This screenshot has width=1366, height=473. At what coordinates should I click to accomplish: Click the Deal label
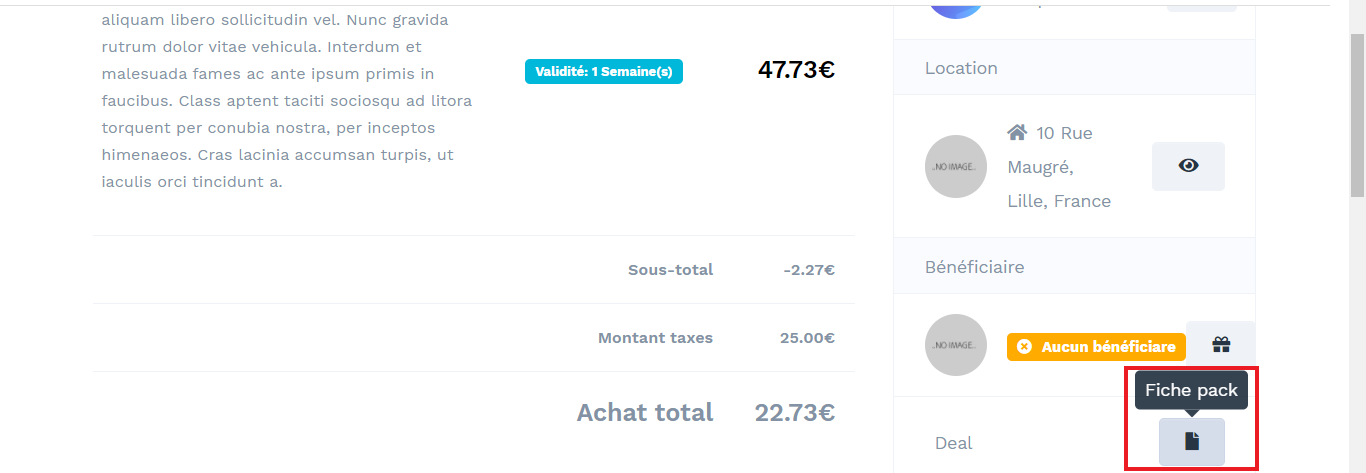click(954, 443)
